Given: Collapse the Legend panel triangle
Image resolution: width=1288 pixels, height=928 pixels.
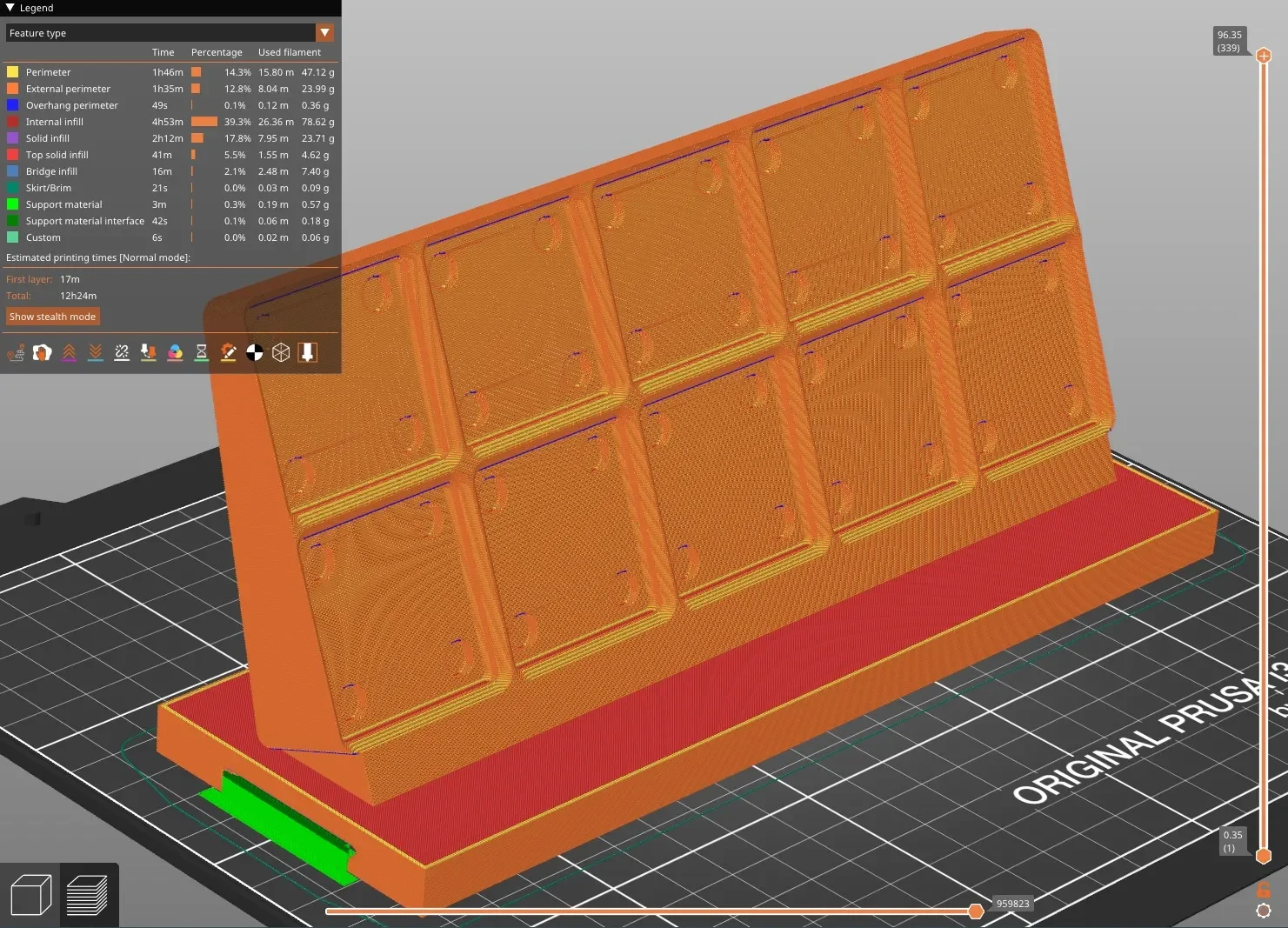Looking at the screenshot, I should coord(10,8).
